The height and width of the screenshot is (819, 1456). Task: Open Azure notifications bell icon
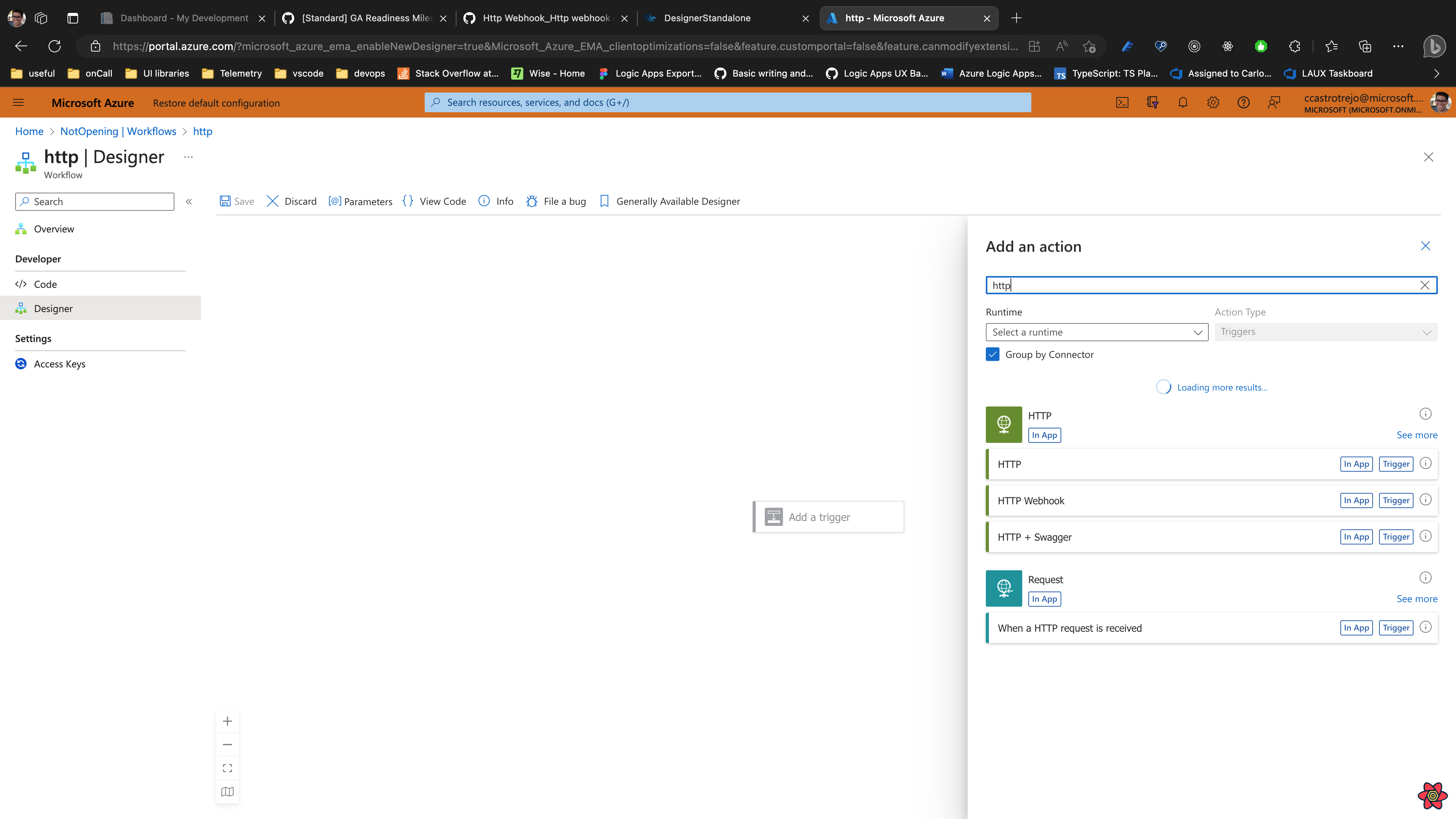[x=1183, y=102]
